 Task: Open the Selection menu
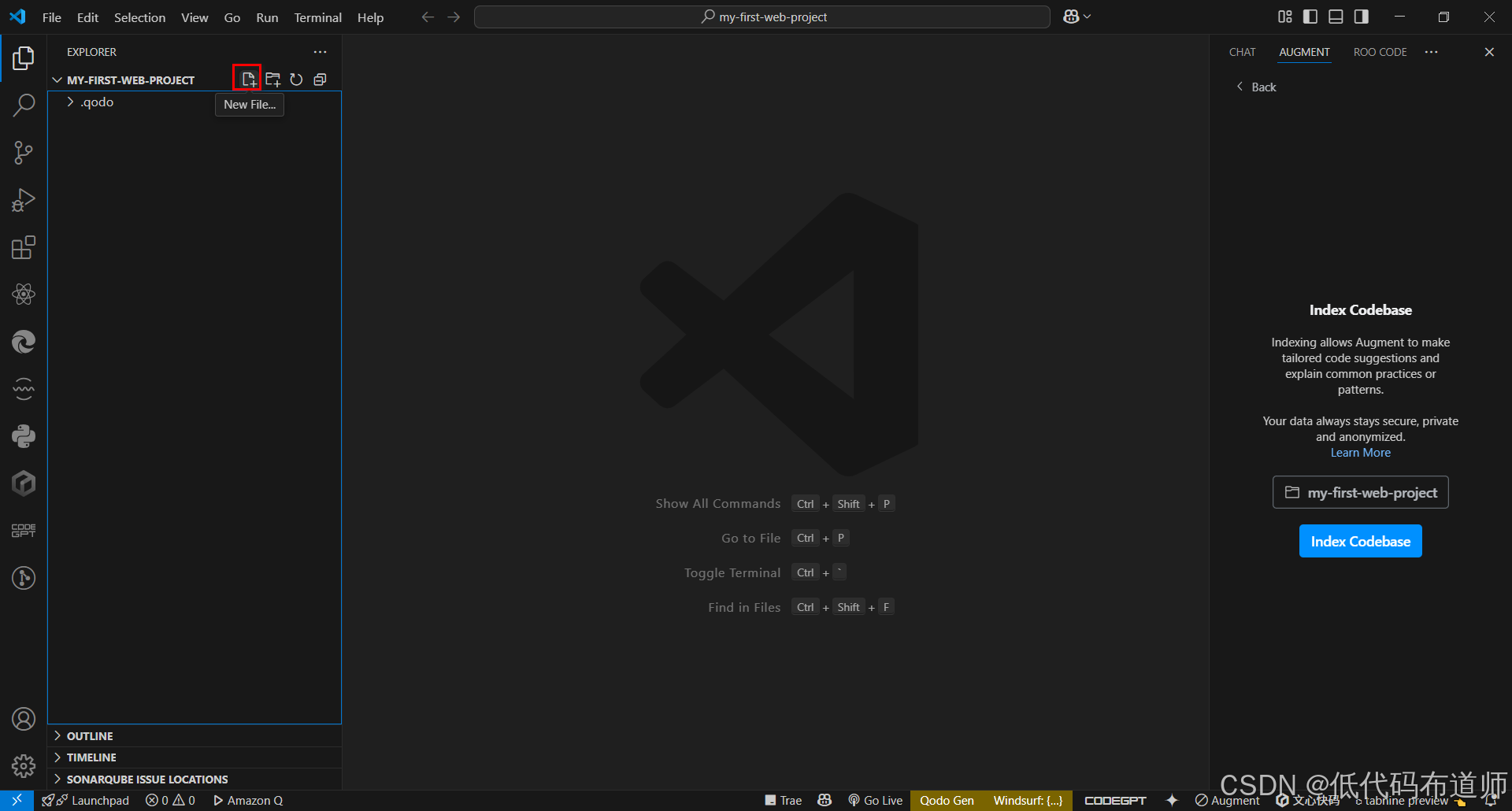click(x=139, y=17)
